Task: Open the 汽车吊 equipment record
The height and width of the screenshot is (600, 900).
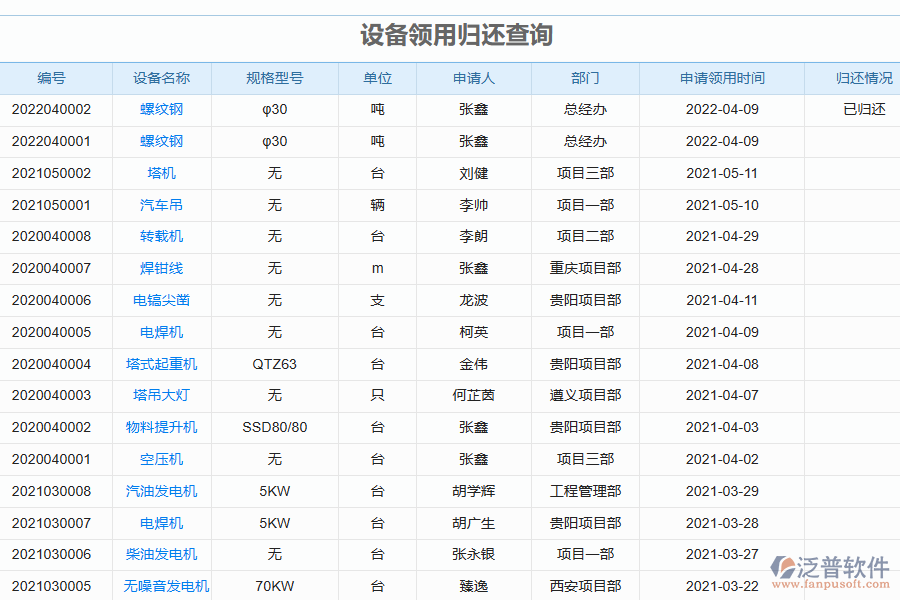Action: click(x=163, y=205)
